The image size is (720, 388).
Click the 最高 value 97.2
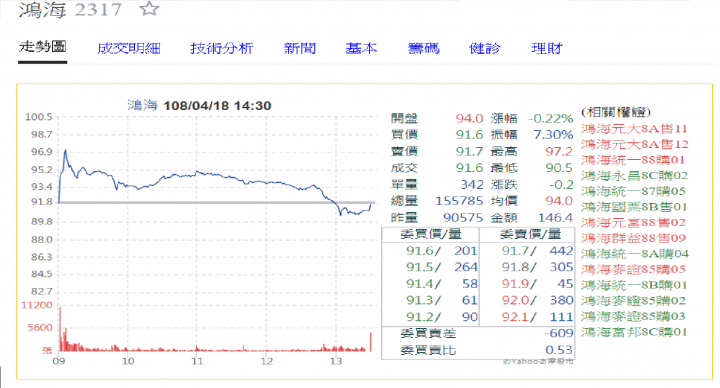(559, 152)
